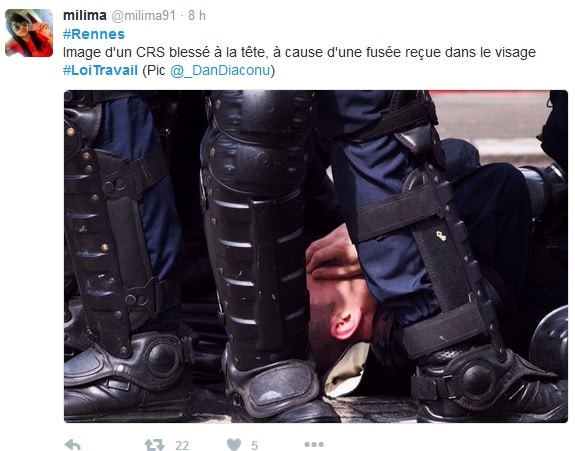
Task: Click the tweet text about CRS blessé
Action: tap(299, 52)
